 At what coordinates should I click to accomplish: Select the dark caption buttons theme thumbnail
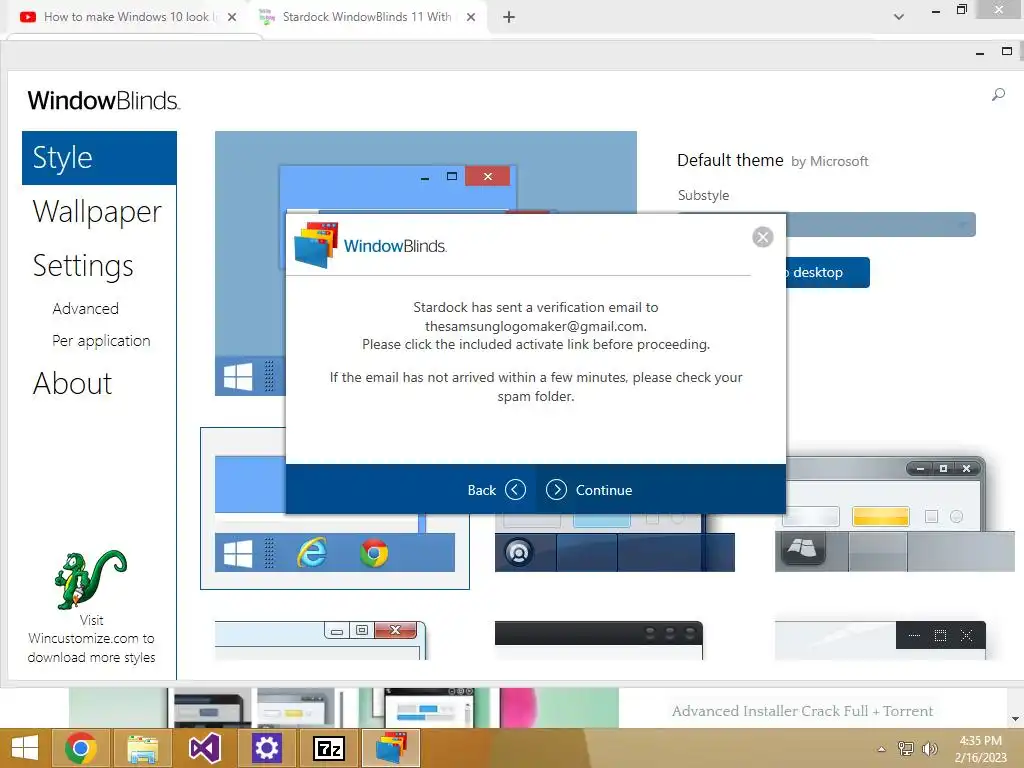pyautogui.click(x=880, y=641)
